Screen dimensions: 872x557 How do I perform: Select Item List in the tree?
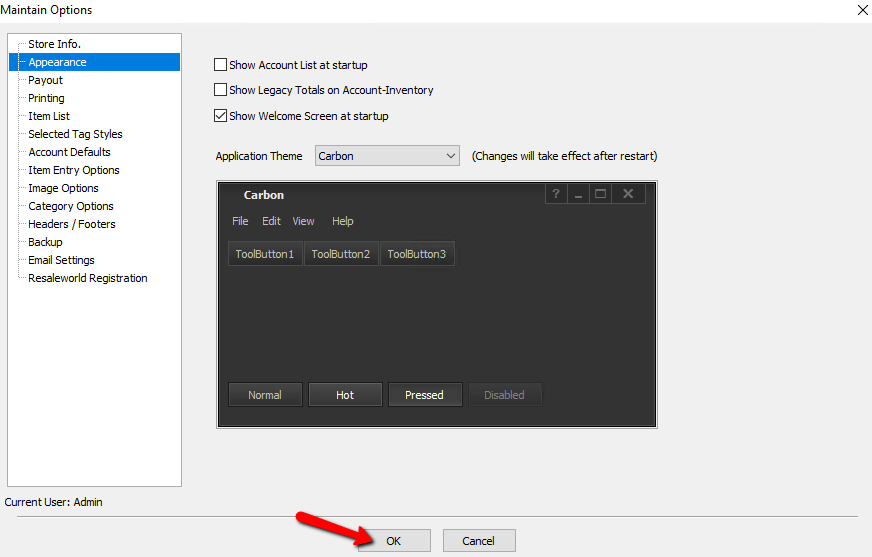(x=49, y=116)
